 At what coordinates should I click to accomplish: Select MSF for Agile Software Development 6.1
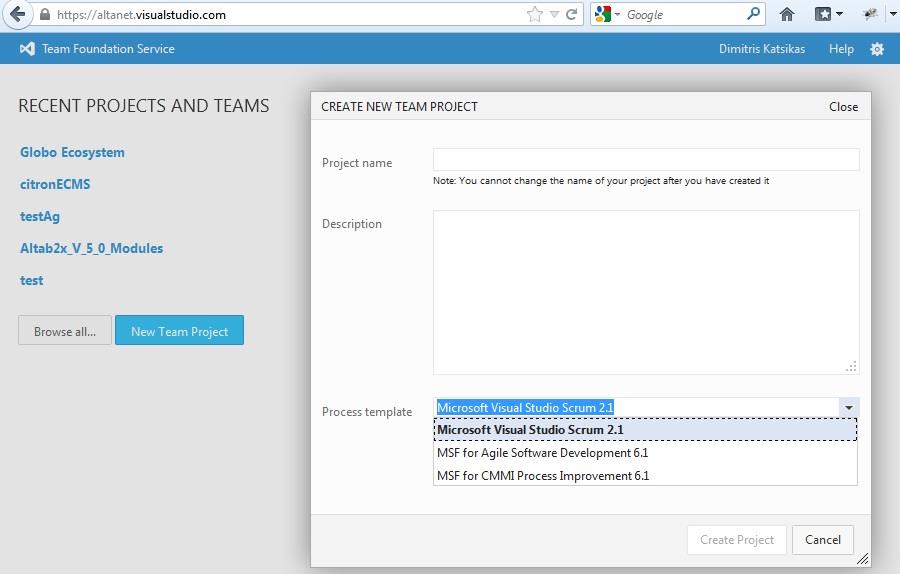[645, 453]
